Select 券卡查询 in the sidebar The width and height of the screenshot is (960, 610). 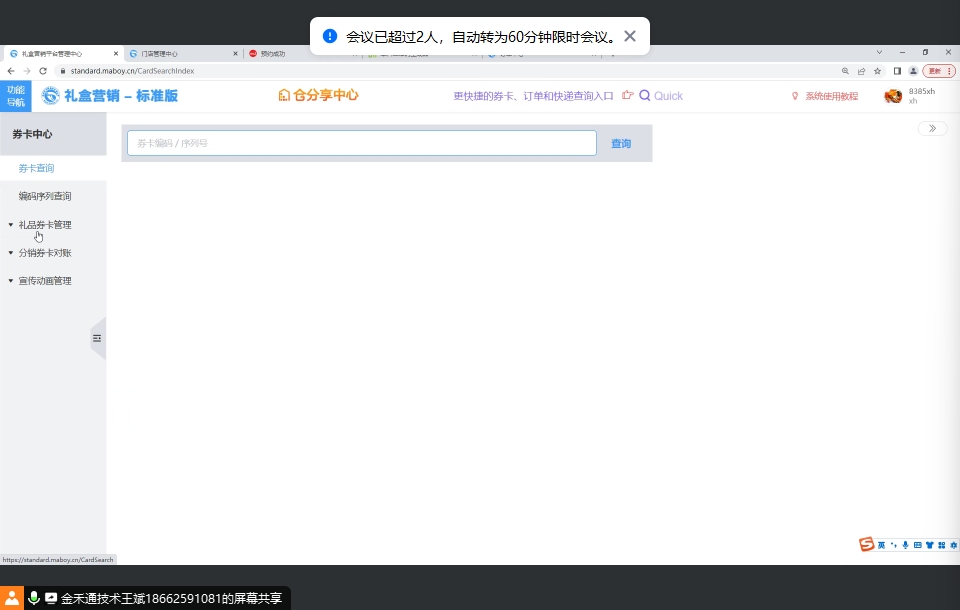pos(37,168)
